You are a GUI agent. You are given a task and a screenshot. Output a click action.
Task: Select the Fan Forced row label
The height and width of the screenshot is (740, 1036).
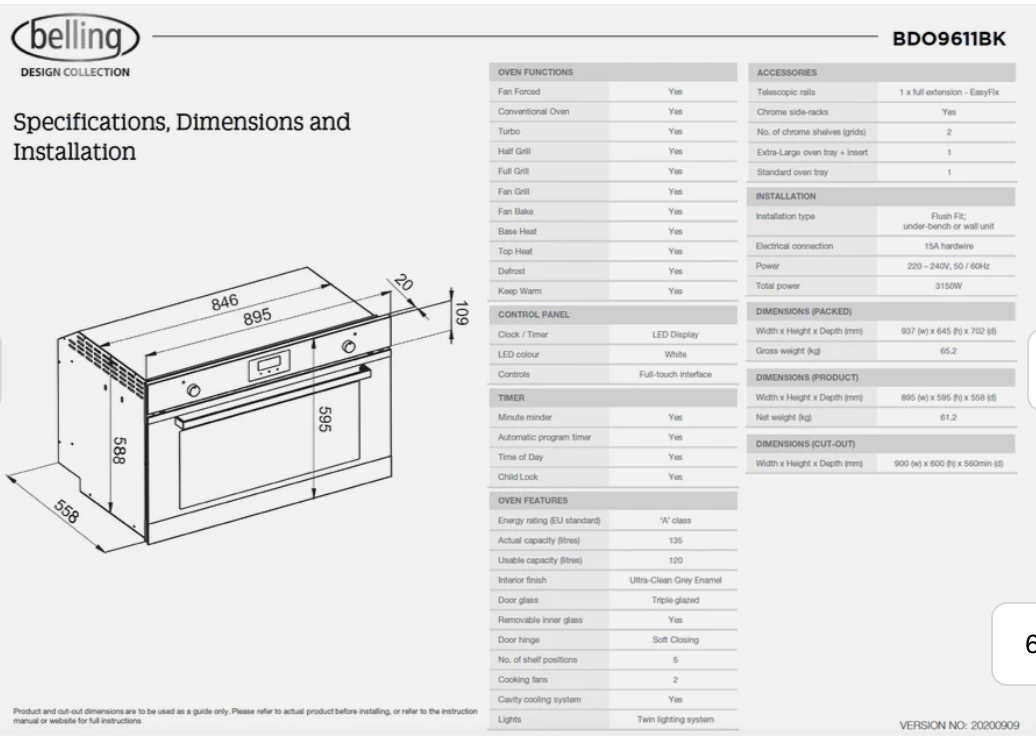(x=519, y=92)
